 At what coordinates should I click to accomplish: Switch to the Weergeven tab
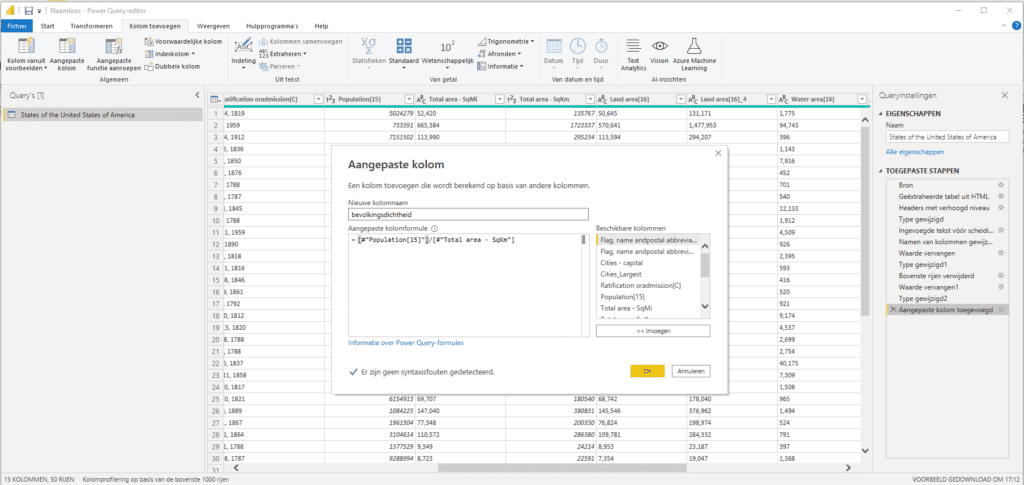[x=213, y=26]
